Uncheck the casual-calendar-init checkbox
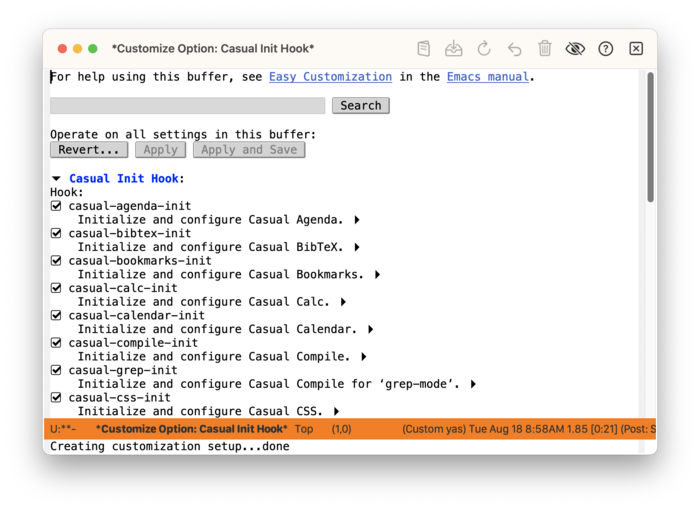This screenshot has width=700, height=511. click(x=56, y=315)
